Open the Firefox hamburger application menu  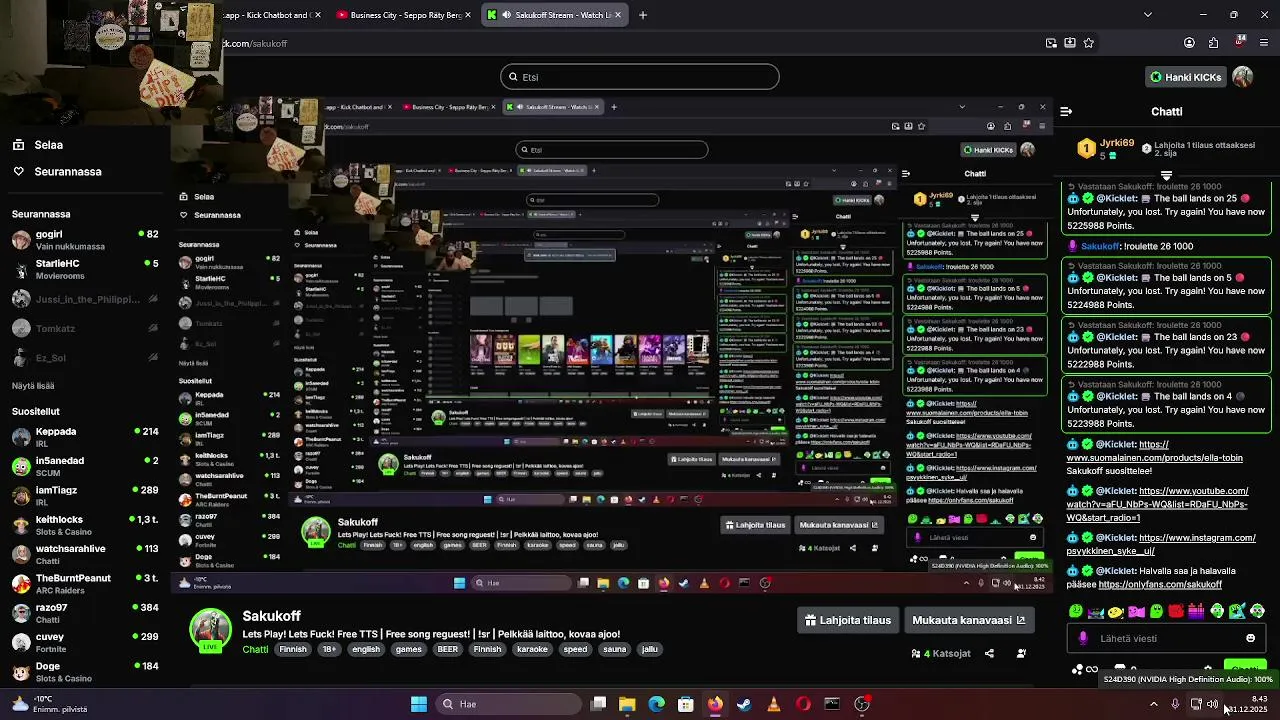1265,43
